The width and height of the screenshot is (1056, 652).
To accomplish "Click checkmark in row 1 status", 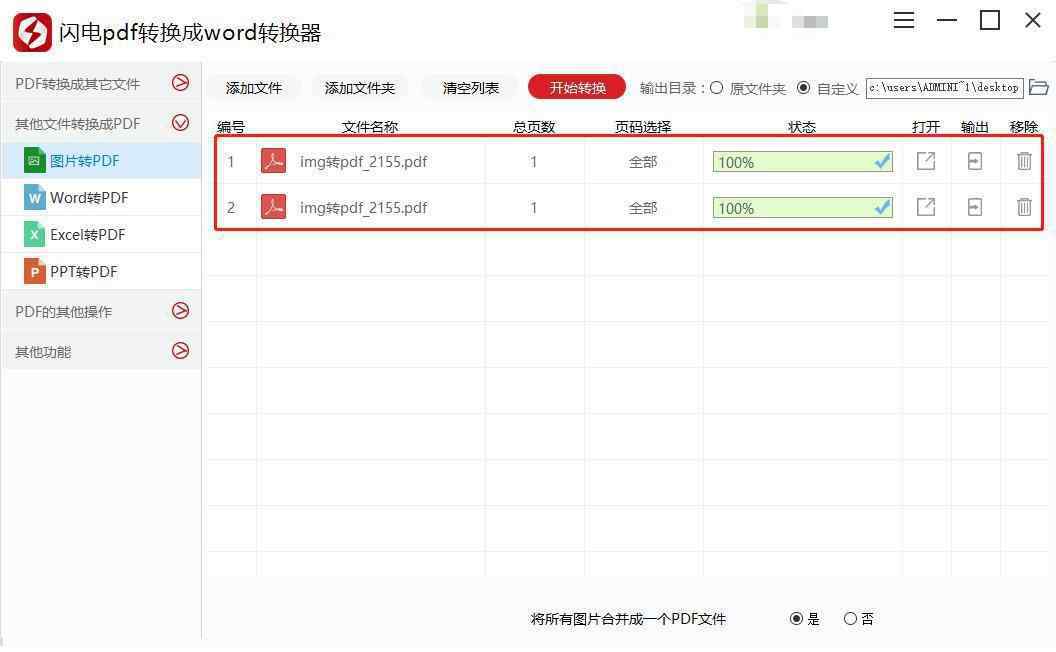I will pyautogui.click(x=882, y=161).
